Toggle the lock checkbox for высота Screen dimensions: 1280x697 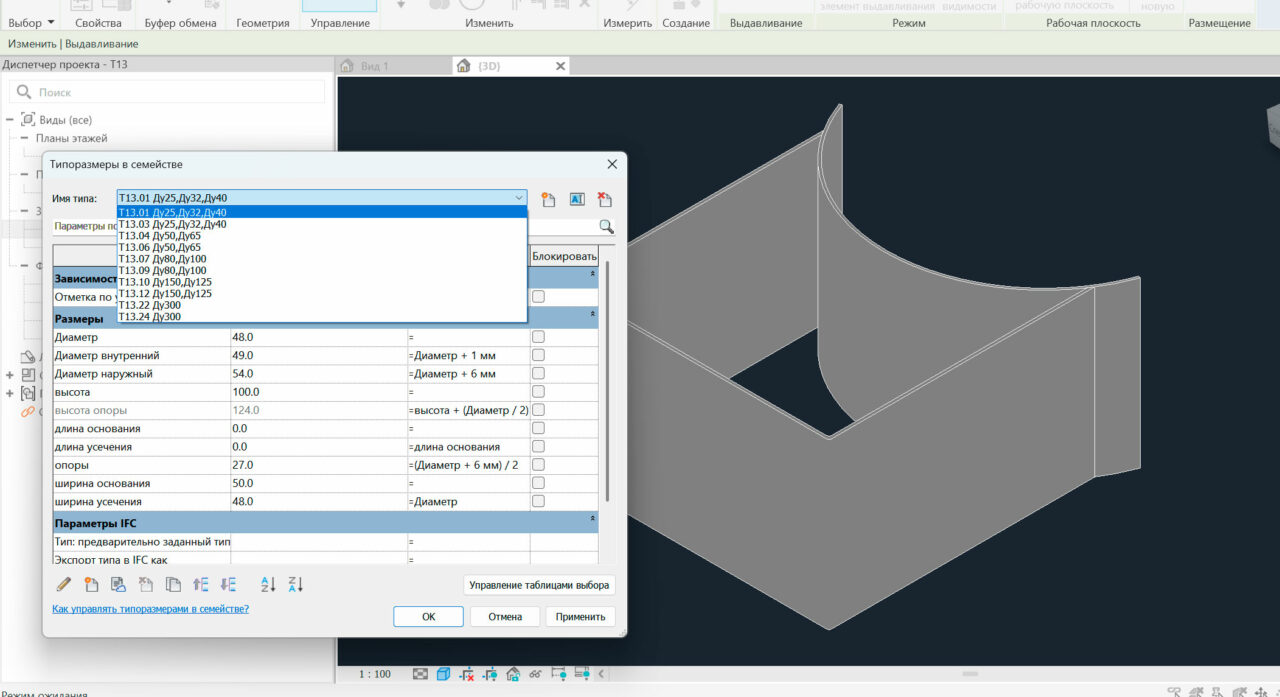(x=539, y=392)
